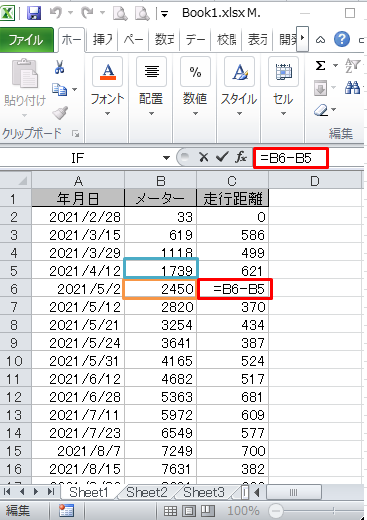
Task: Select the 数式 Formulas ribbon tab
Action: tap(165, 40)
